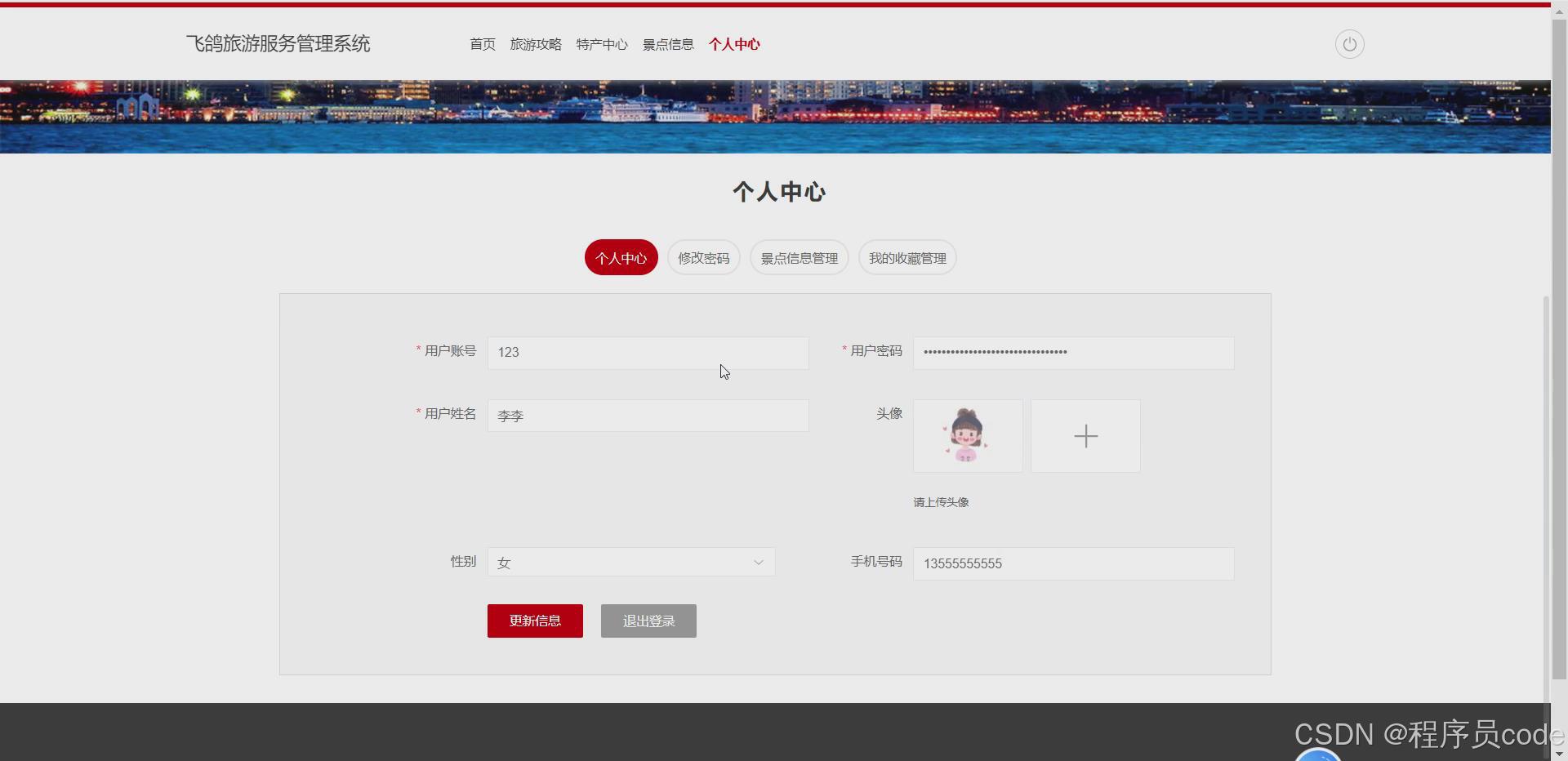This screenshot has height=761, width=1568.
Task: Click the 飞鸽旅游服务管理系统 site logo text
Action: 278,43
